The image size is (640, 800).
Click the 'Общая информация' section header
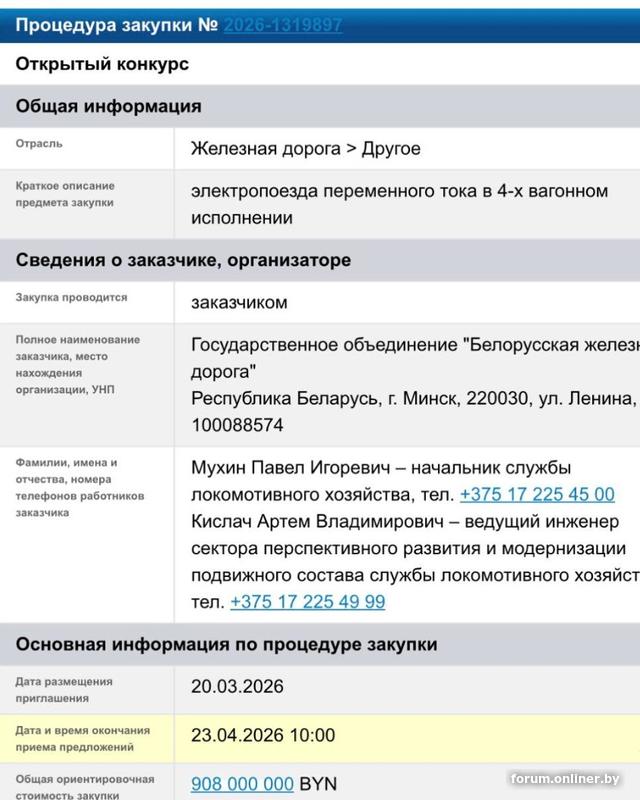[x=320, y=106]
